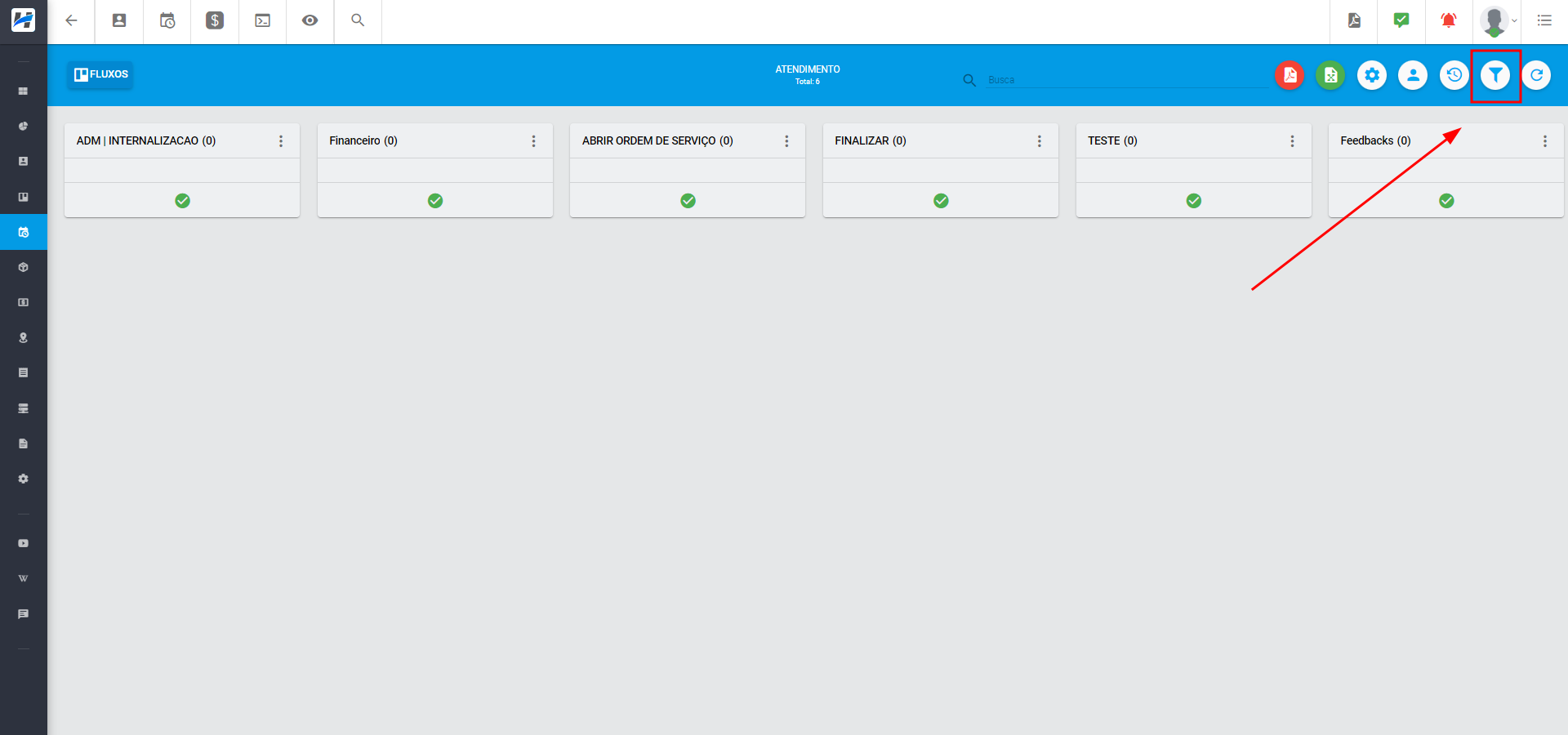This screenshot has height=735, width=1568.
Task: Click the green check under TESTE column
Action: 1193,201
